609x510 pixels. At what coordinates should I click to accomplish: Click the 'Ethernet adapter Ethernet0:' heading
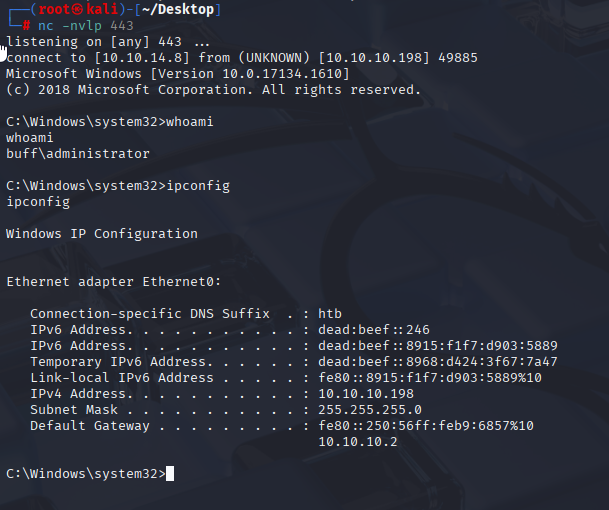pyautogui.click(x=114, y=281)
